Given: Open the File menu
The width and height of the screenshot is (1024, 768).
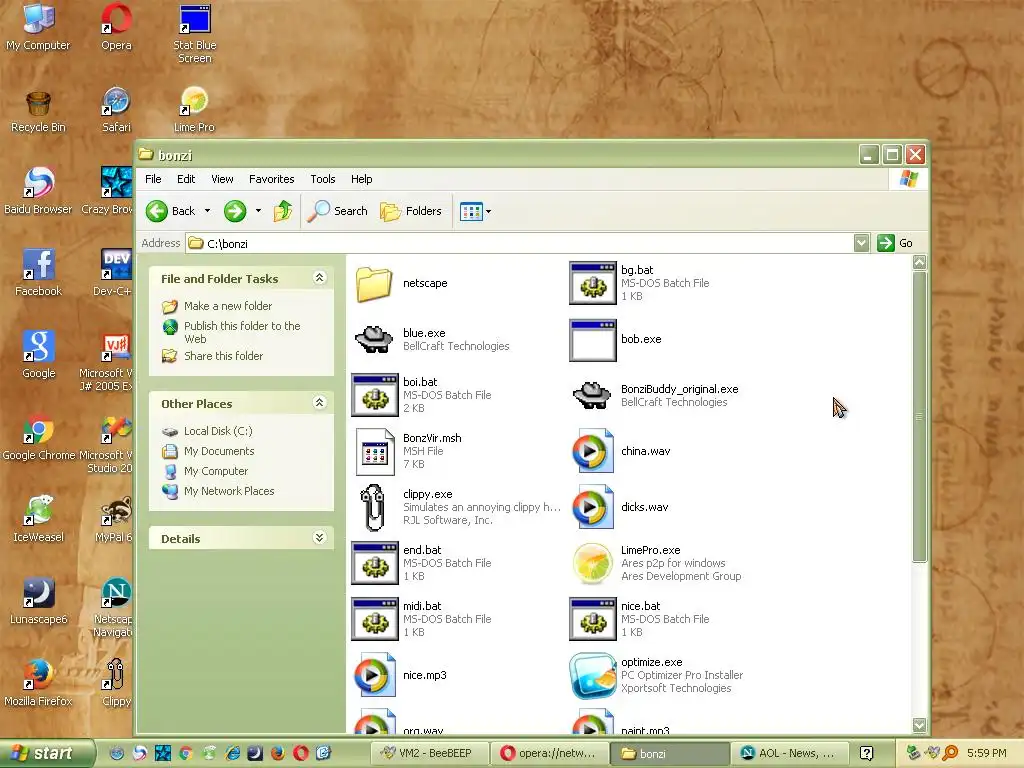Looking at the screenshot, I should (x=153, y=179).
